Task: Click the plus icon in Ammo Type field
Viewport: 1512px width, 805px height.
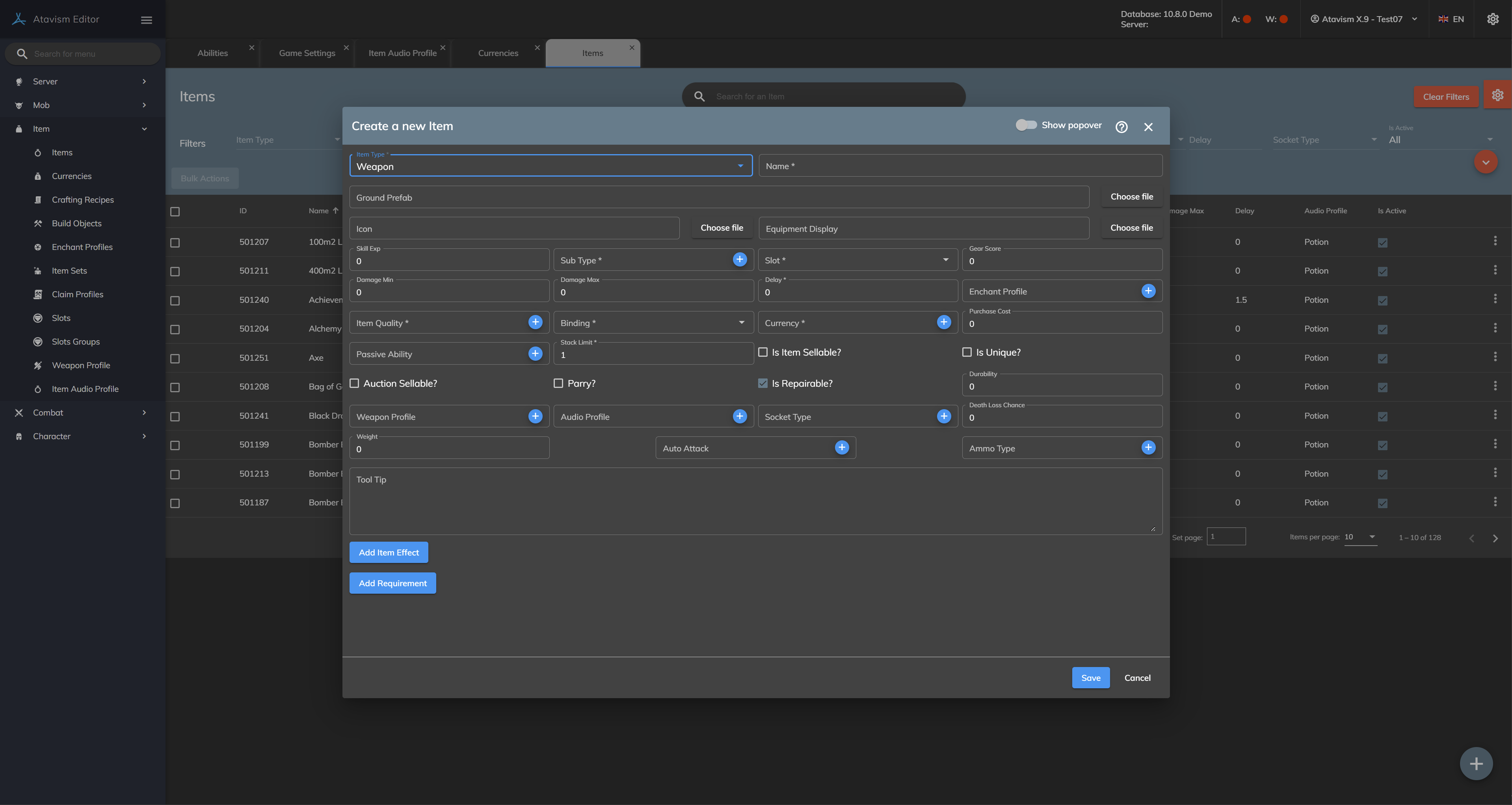Action: [x=1148, y=447]
